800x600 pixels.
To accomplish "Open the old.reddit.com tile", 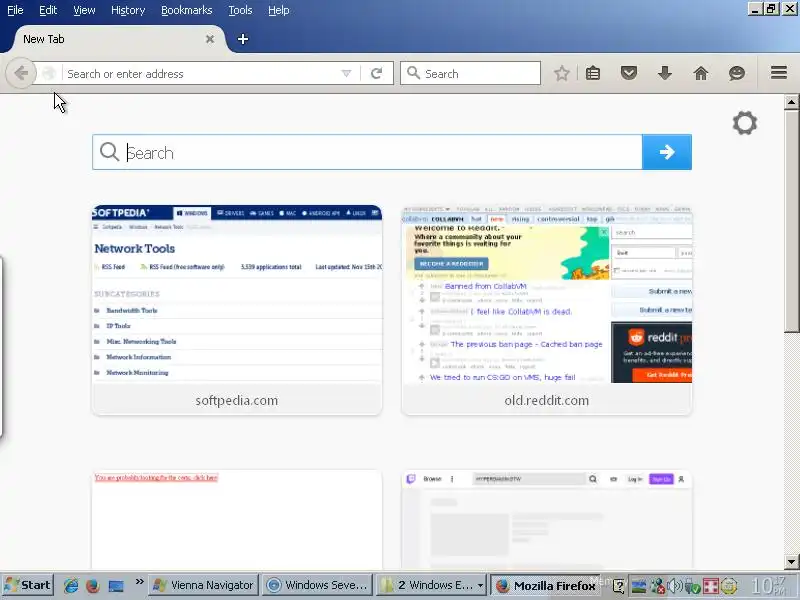I will [x=546, y=310].
